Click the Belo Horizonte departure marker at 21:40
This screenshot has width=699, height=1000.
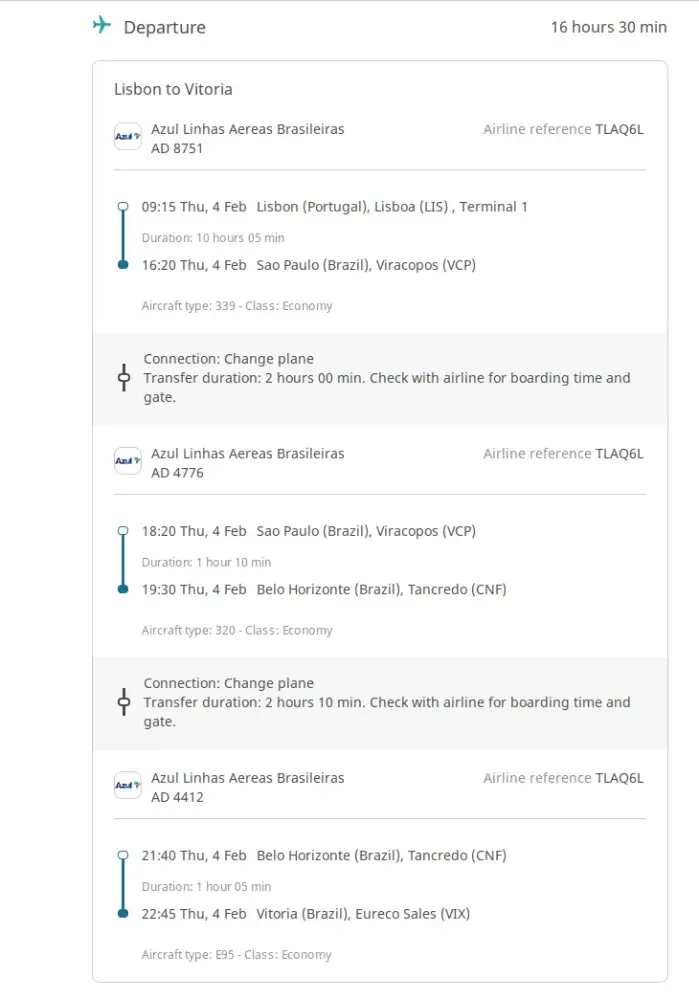pos(123,855)
